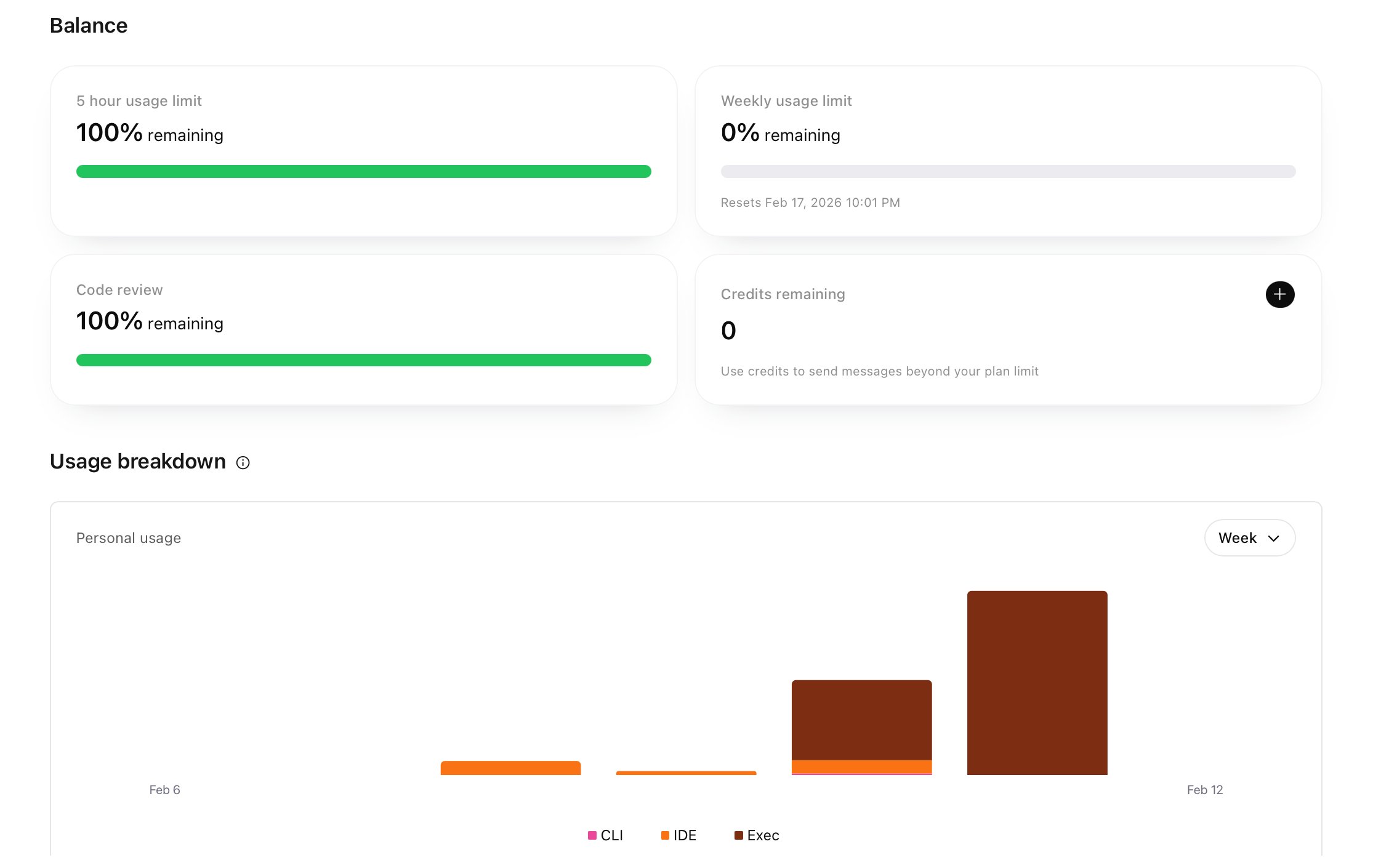The width and height of the screenshot is (1389, 868).
Task: Open the Week period dropdown
Action: click(x=1249, y=538)
